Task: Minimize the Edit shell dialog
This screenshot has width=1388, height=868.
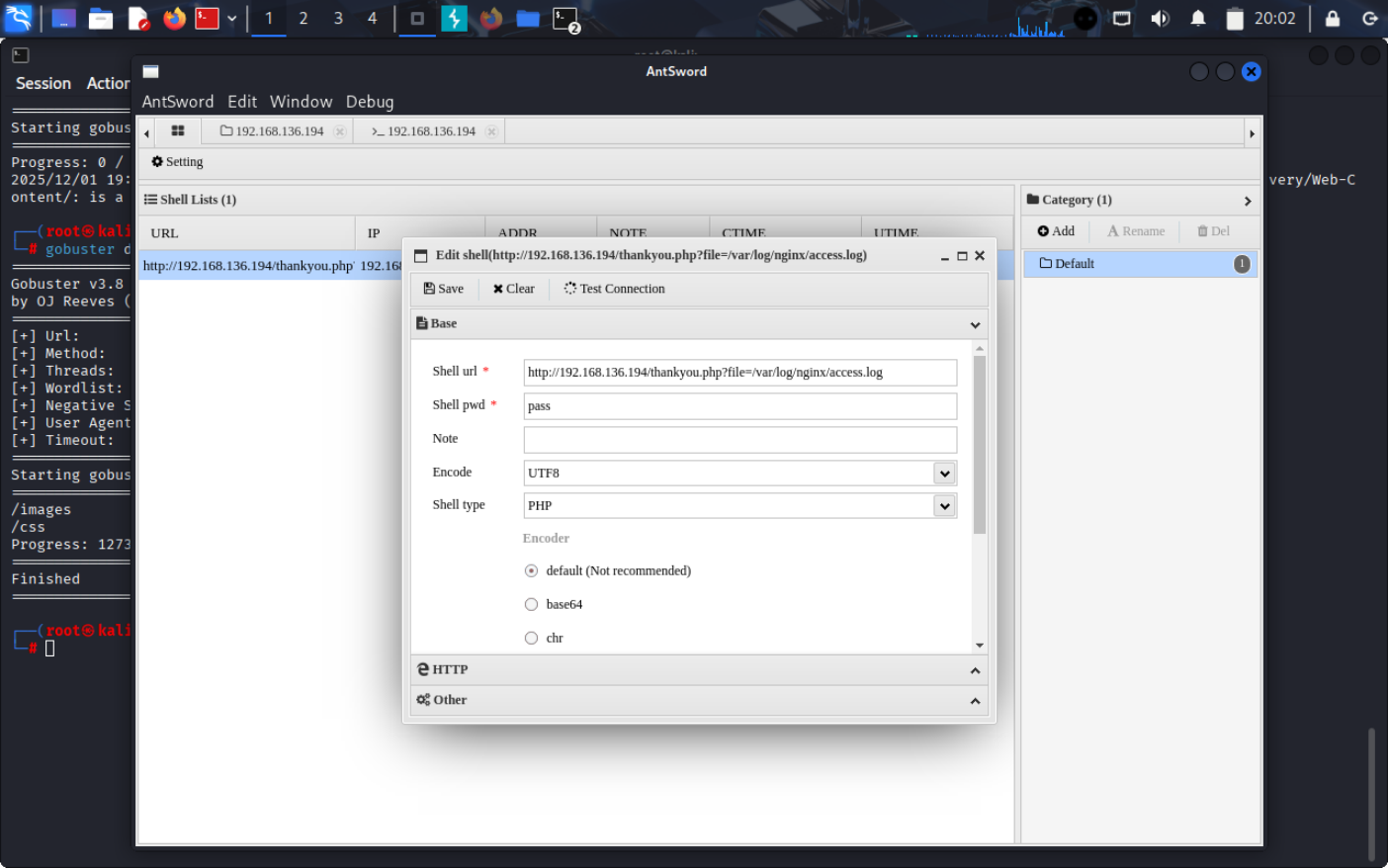Action: 945,256
